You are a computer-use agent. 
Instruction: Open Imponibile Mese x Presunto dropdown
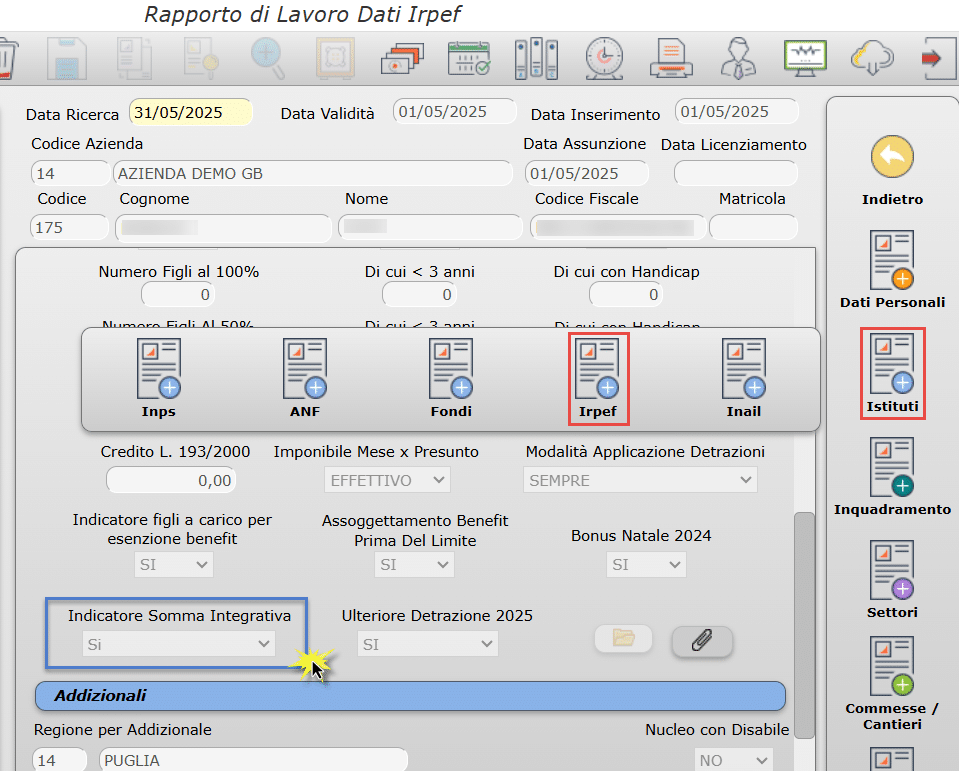[387, 480]
